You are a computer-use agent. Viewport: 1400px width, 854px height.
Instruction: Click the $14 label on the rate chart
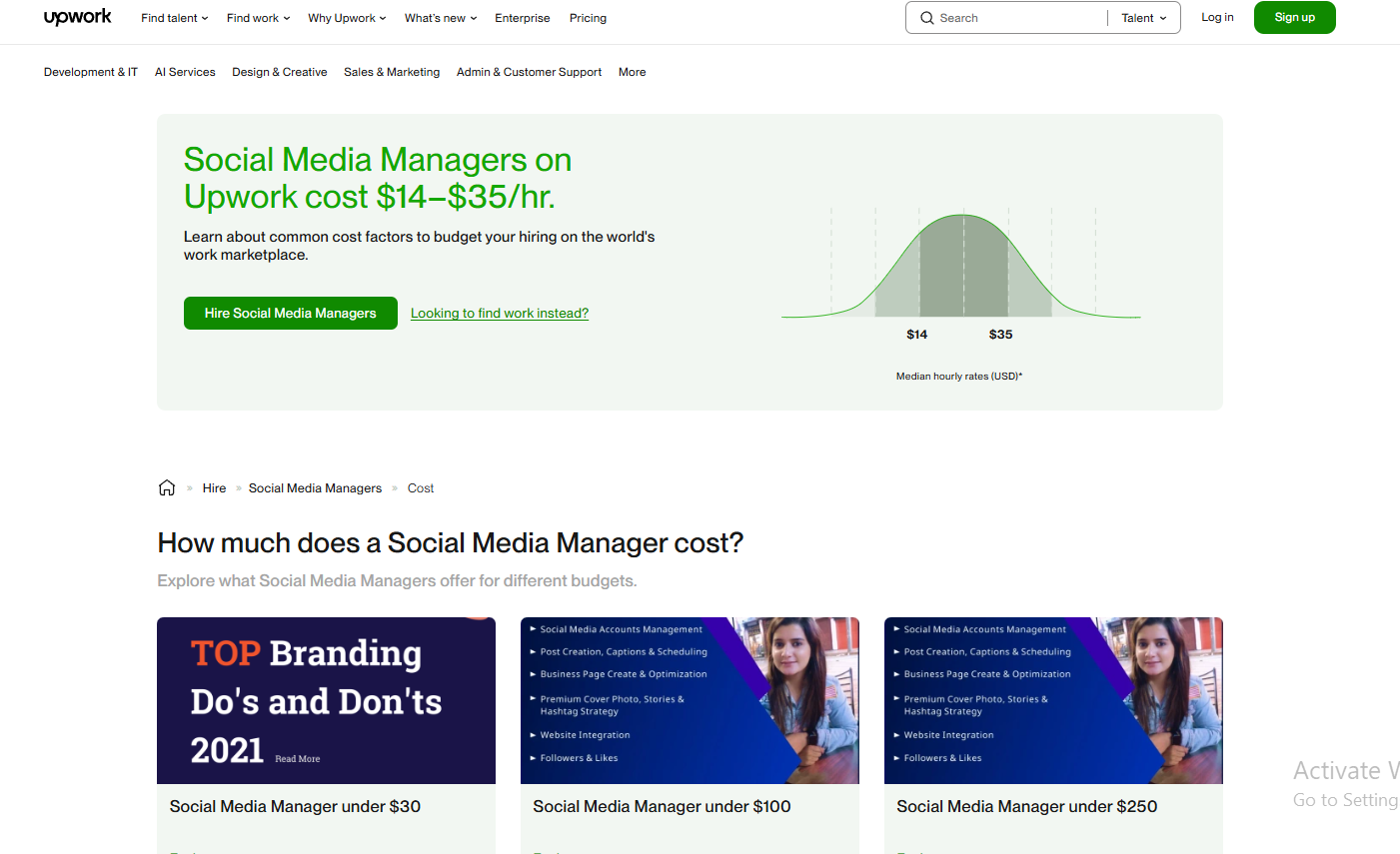pos(917,335)
